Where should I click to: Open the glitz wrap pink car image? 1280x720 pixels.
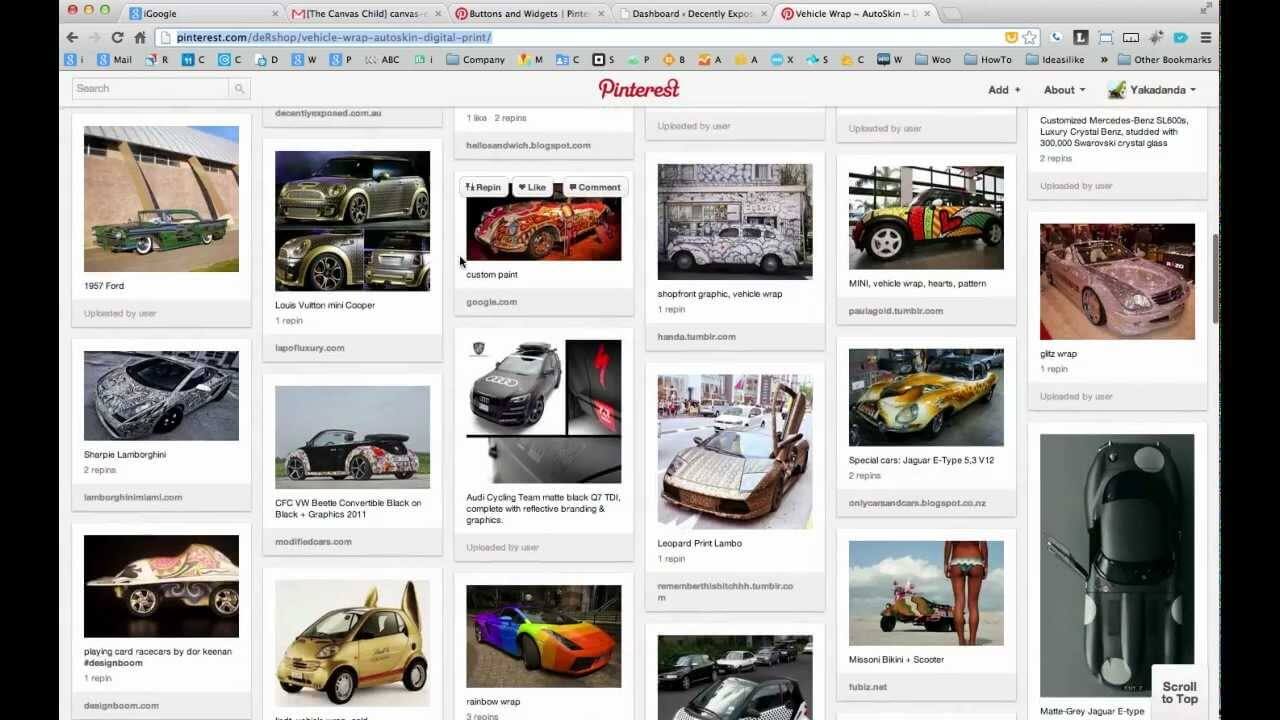(x=1117, y=282)
